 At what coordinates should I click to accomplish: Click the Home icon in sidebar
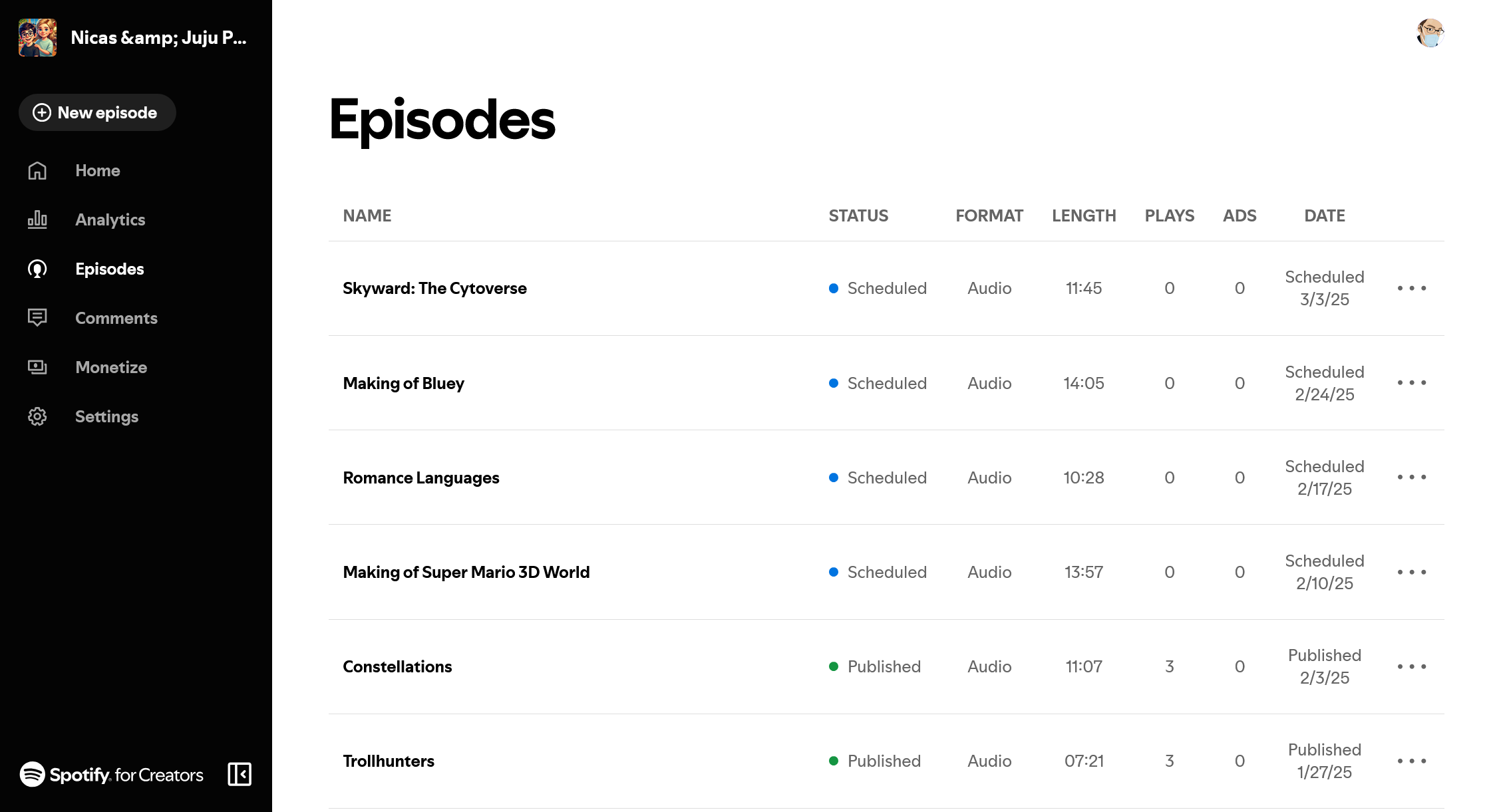tap(37, 171)
